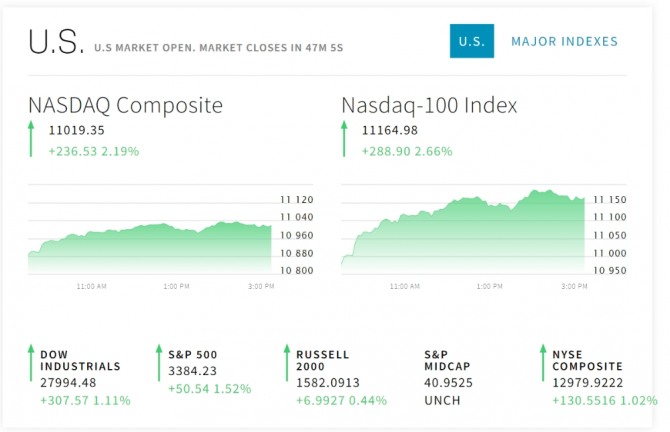670x432 pixels.
Task: Open the Russell 2000 index entry
Action: pos(323,360)
